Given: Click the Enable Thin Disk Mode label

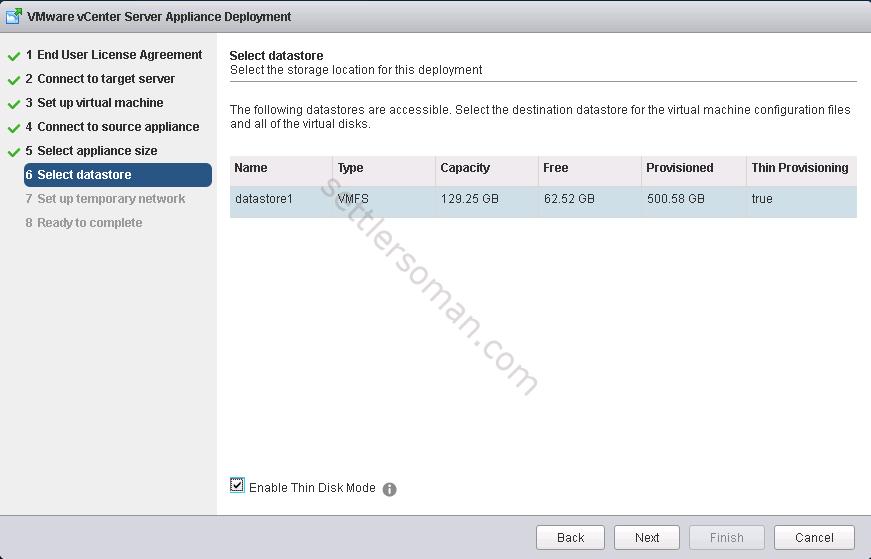Looking at the screenshot, I should click(312, 488).
